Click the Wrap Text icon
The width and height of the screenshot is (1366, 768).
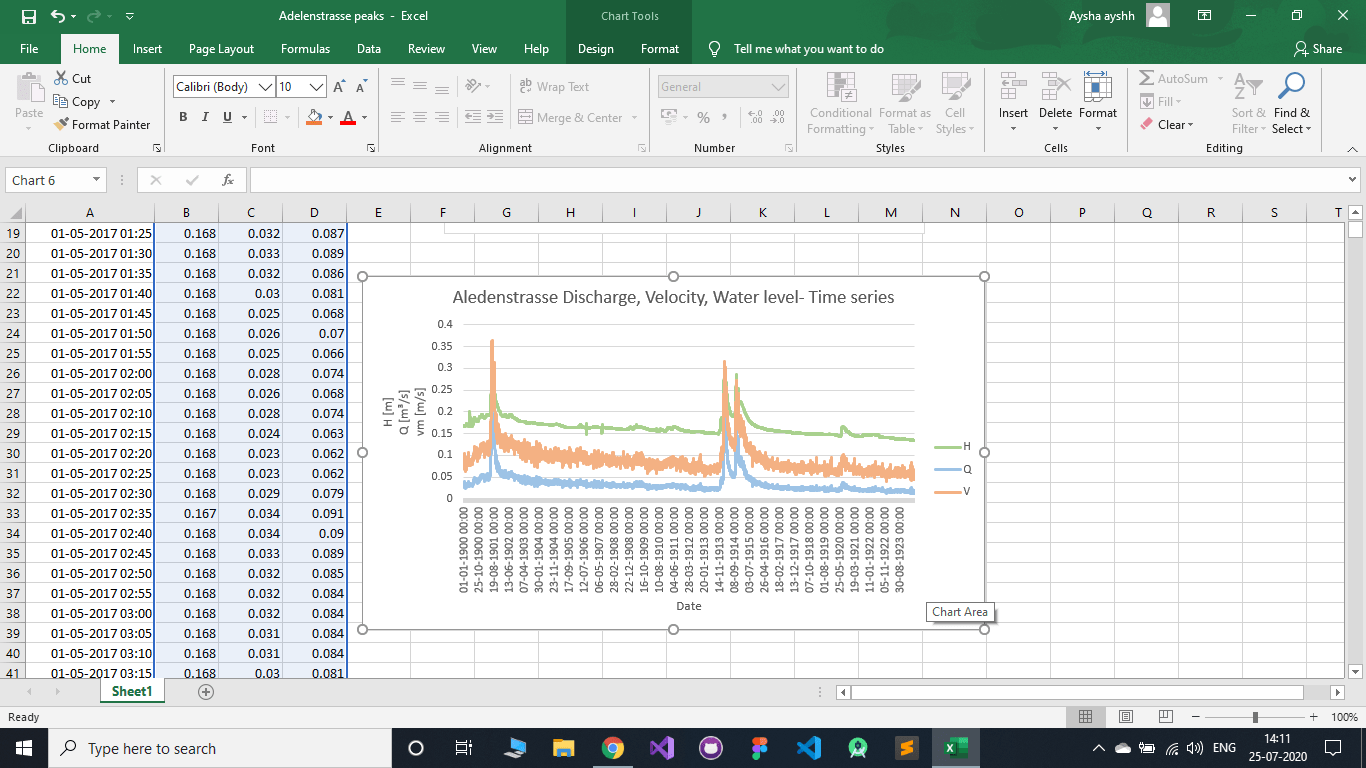pos(551,86)
